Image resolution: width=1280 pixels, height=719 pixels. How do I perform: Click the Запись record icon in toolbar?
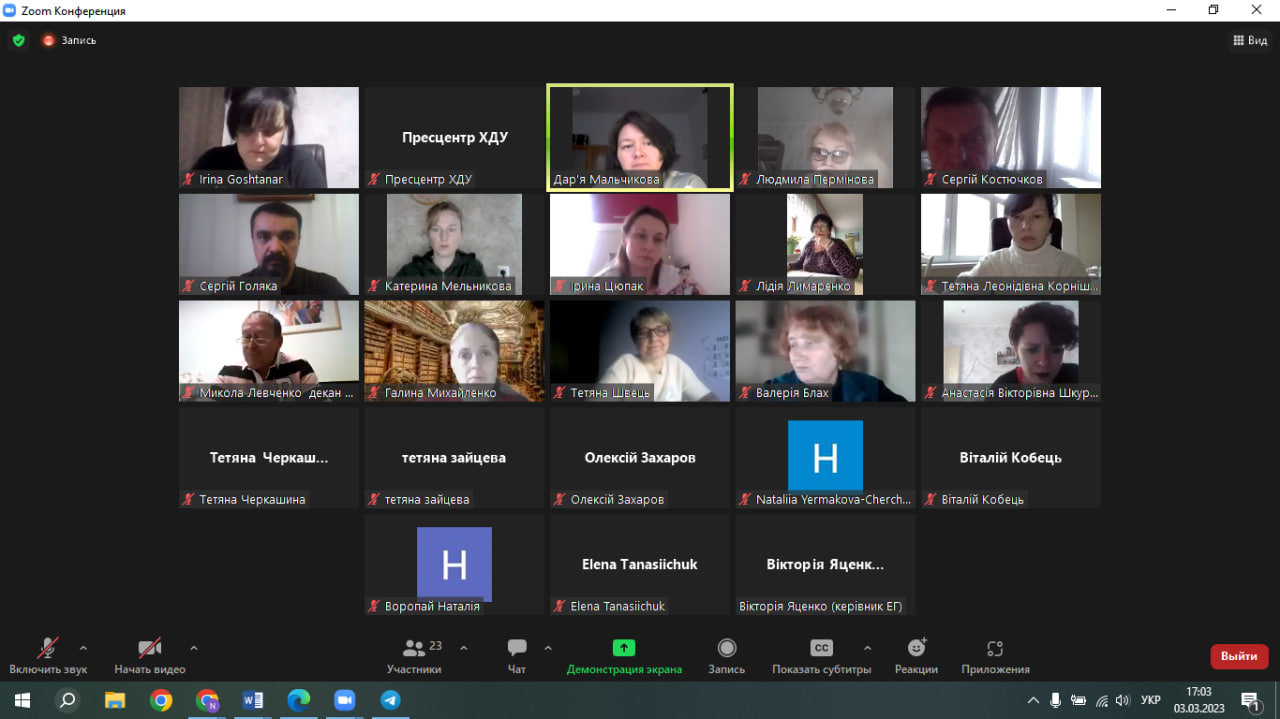coord(727,656)
